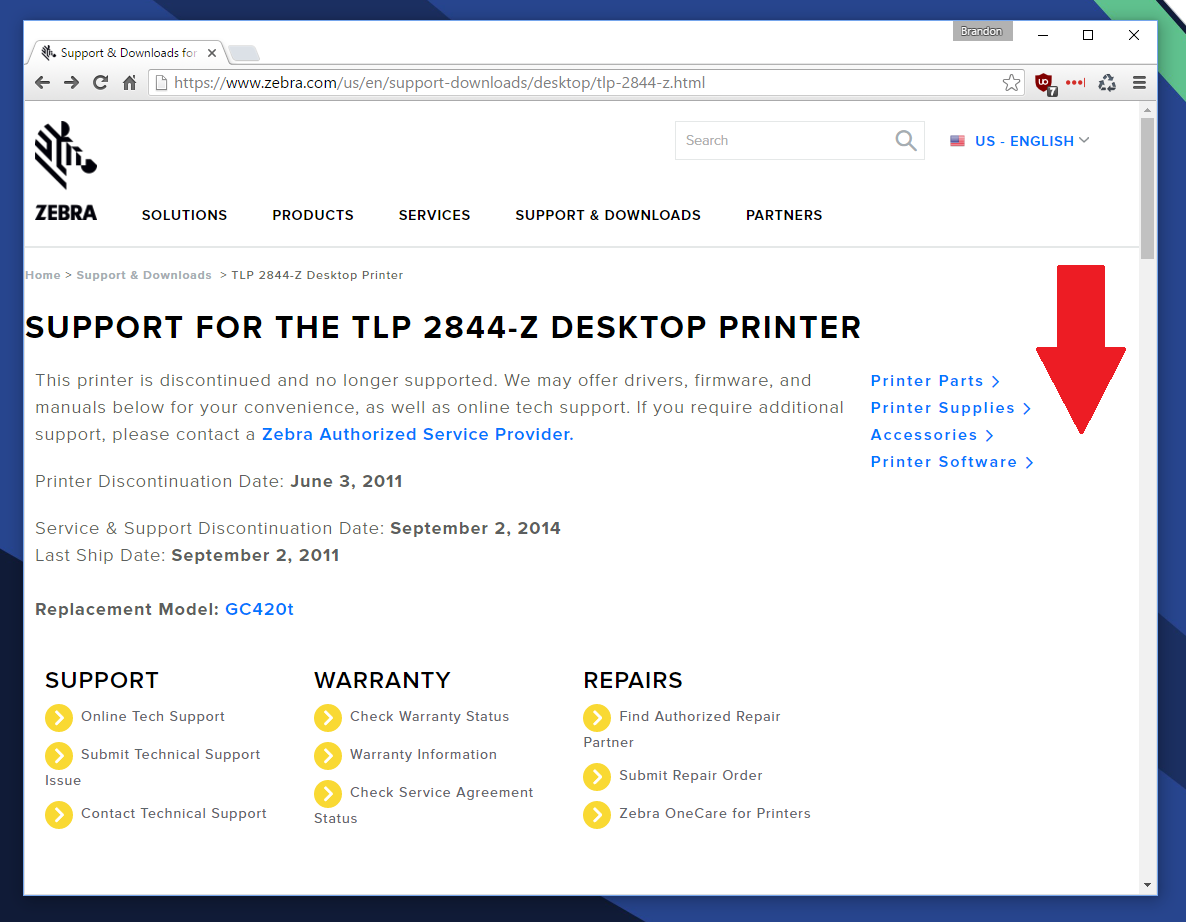Click yellow arrow beside Check Service Agreement
This screenshot has width=1186, height=922.
[328, 793]
